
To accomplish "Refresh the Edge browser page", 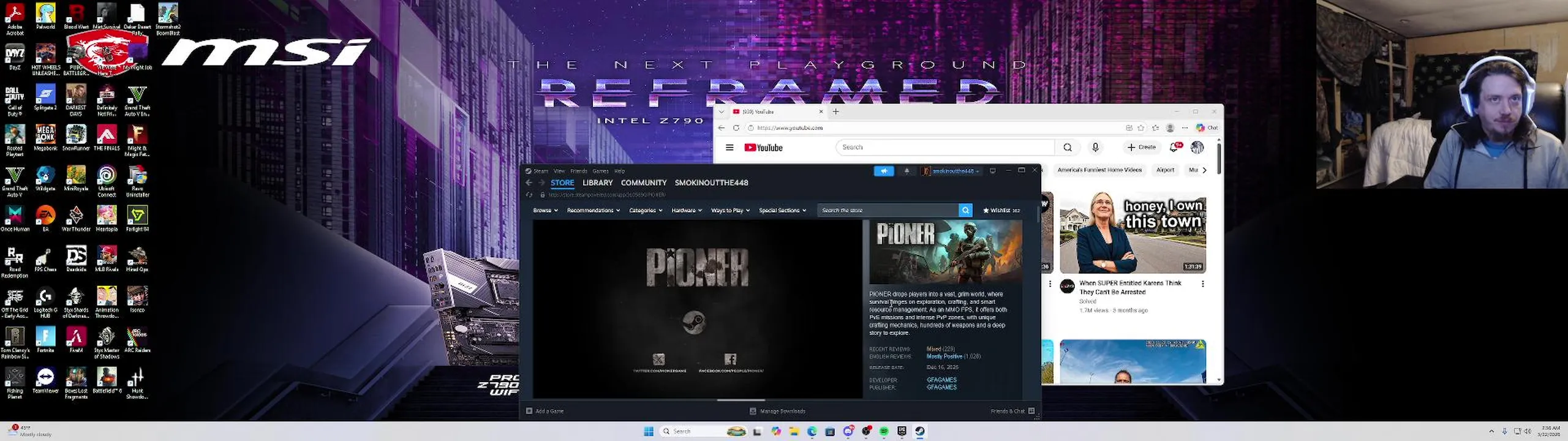I will [736, 128].
